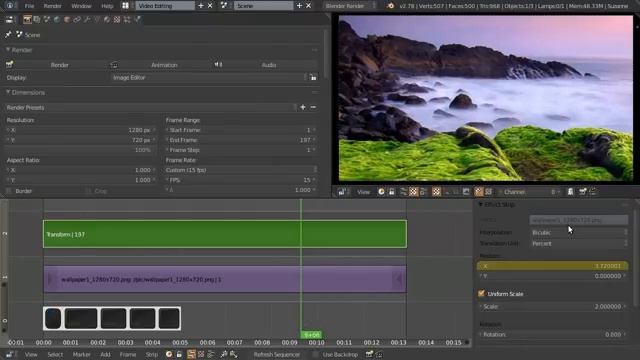The image size is (640, 360).
Task: Select Texture properties tab icon
Action: click(117, 20)
